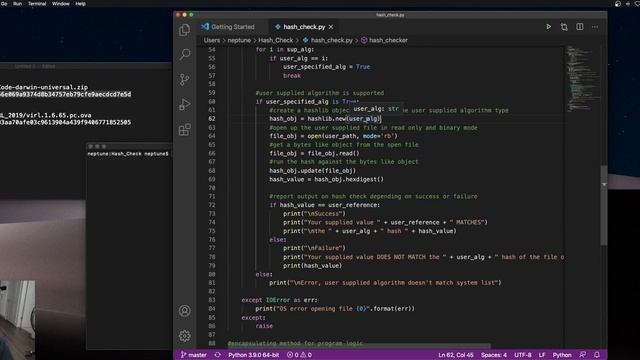Click Ln 62, Col 45 cursor position
Viewport: 640px width, 360px height.
point(456,355)
